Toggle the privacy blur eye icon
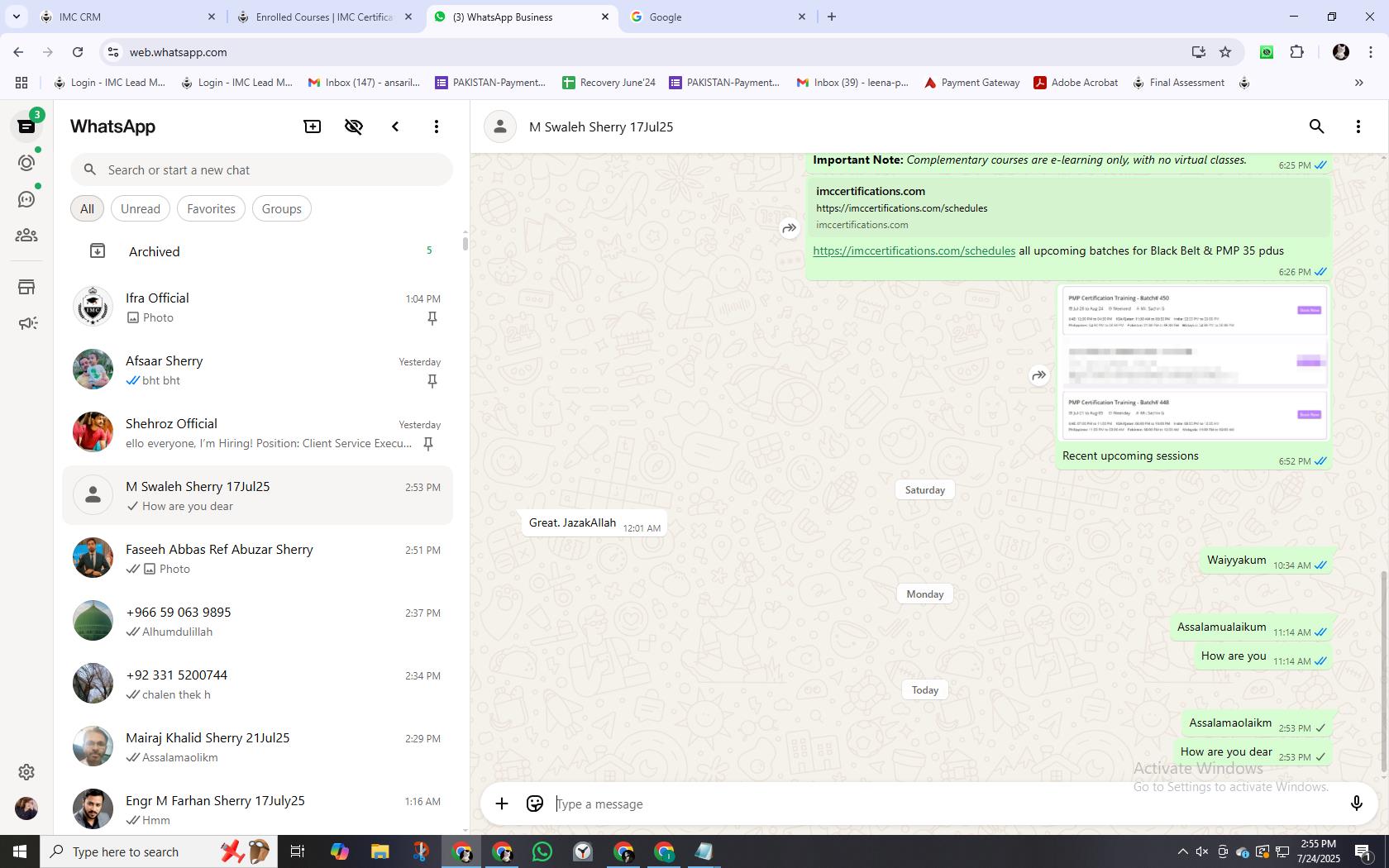The image size is (1389, 868). point(354,126)
